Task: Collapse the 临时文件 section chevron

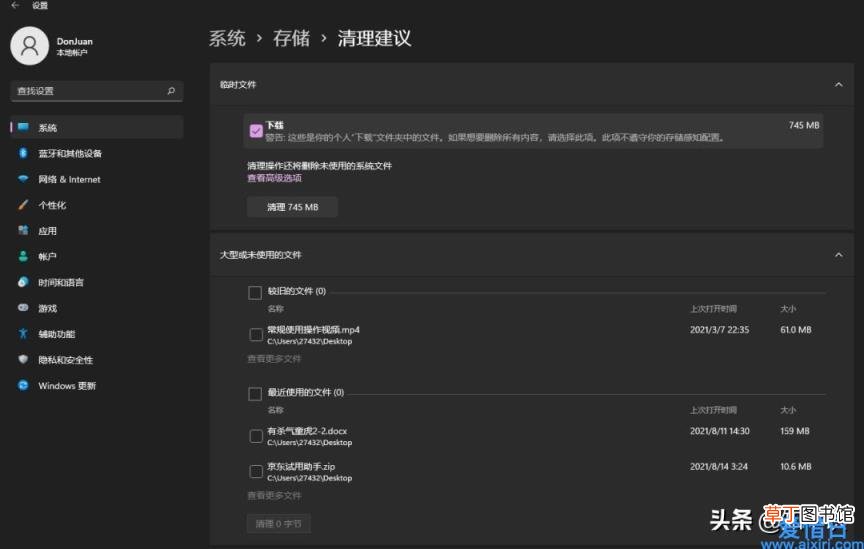Action: click(x=838, y=85)
